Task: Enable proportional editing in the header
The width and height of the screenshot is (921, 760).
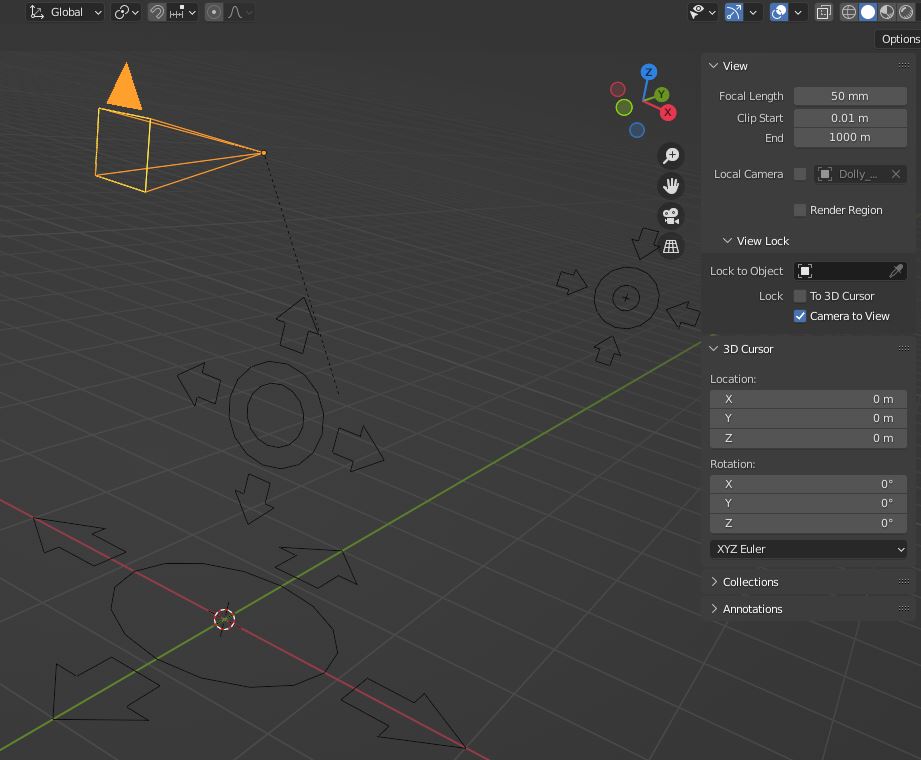Action: click(x=212, y=12)
